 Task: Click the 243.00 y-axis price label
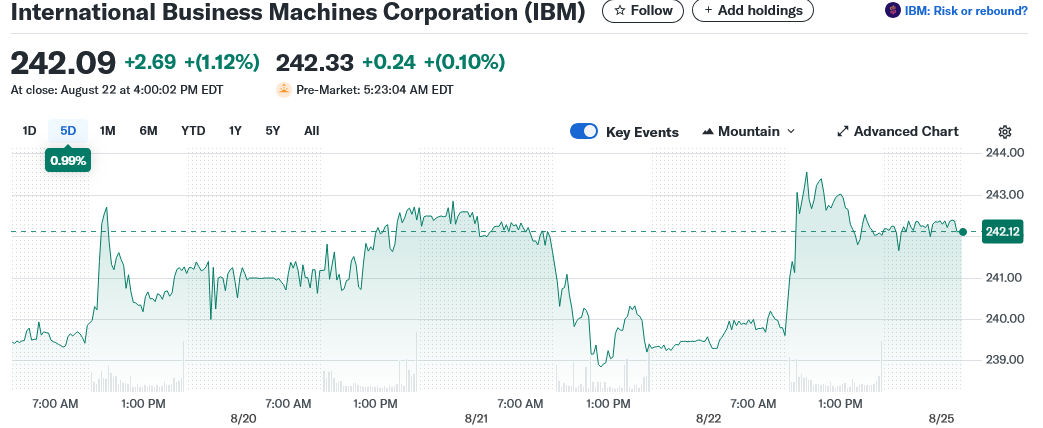pyautogui.click(x=1004, y=195)
